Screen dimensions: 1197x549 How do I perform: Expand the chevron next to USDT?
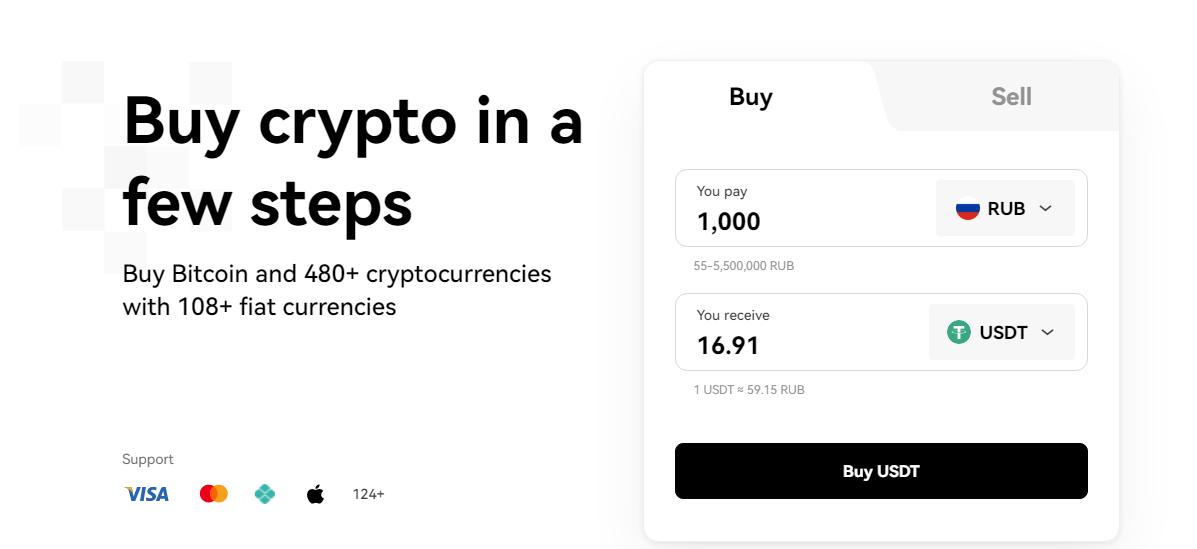coord(1047,332)
